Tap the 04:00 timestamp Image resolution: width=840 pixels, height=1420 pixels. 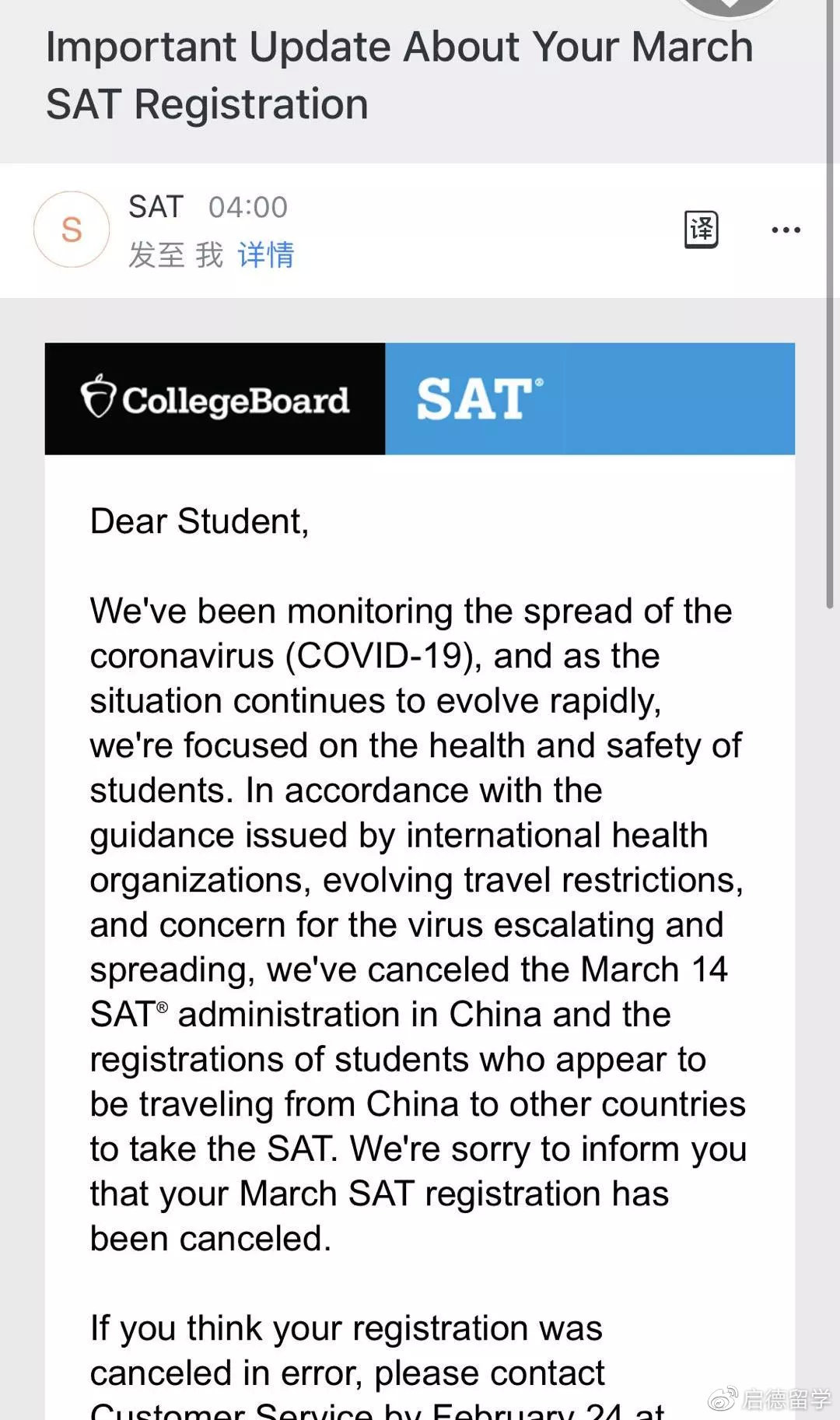pyautogui.click(x=248, y=208)
